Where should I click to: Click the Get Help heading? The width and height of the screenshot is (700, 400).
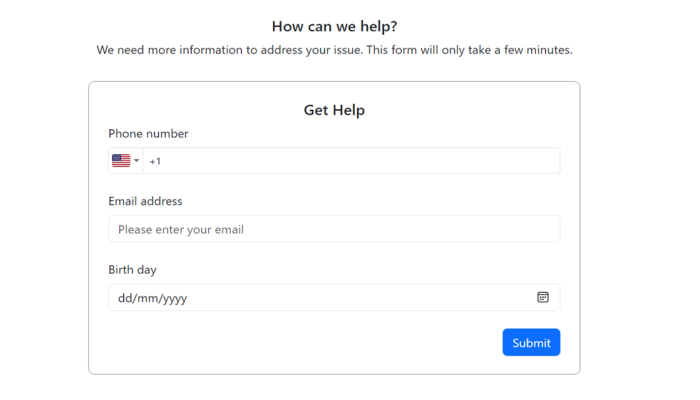(334, 110)
